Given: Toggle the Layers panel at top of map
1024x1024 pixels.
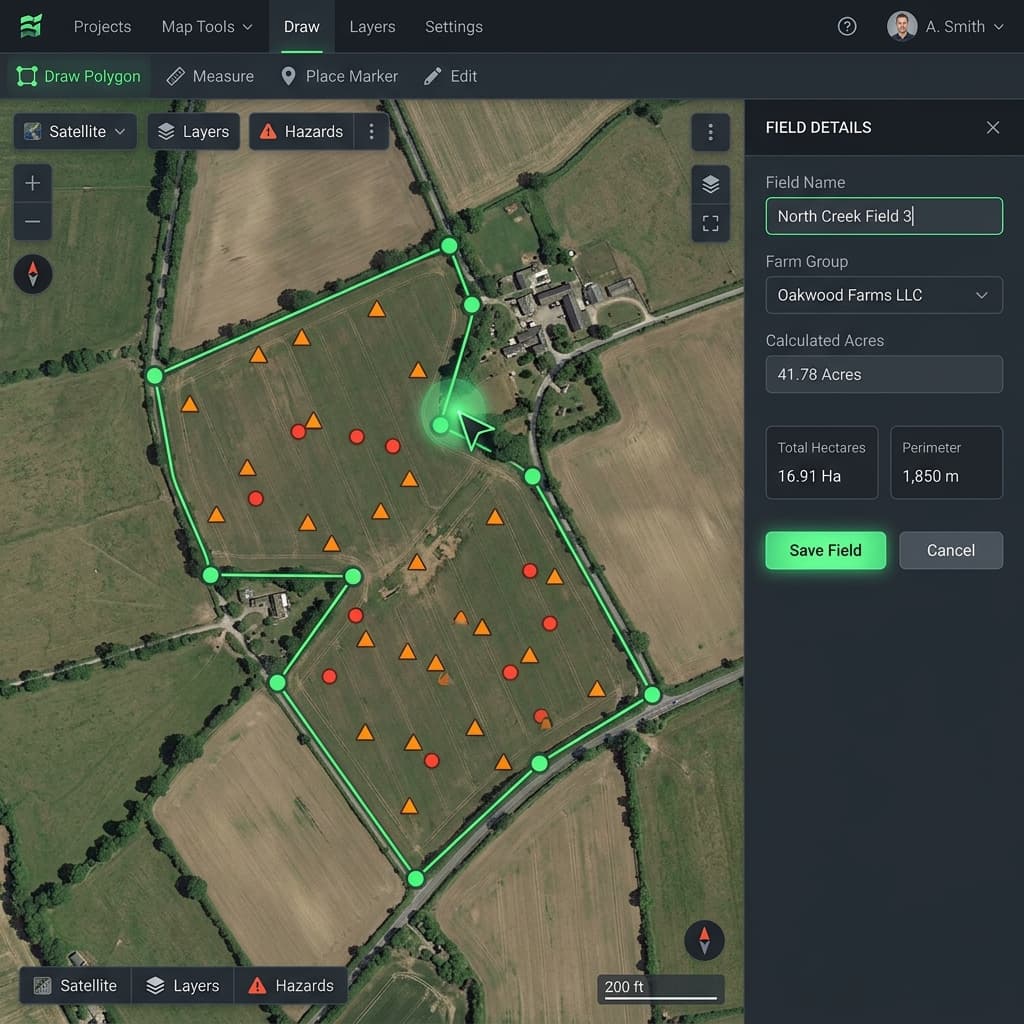Looking at the screenshot, I should [x=193, y=131].
